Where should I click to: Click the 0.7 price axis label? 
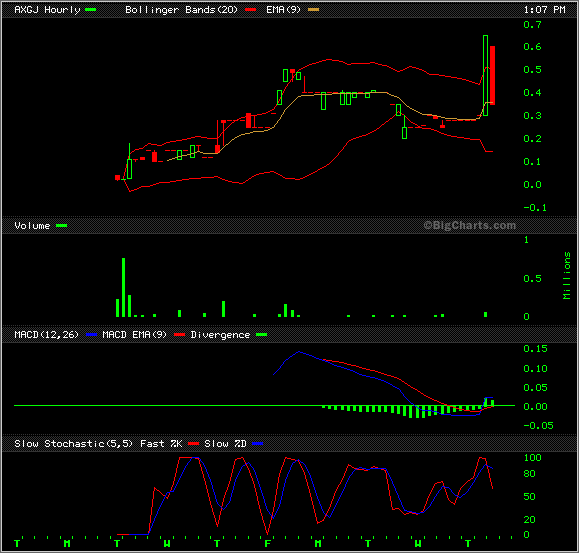pos(532,25)
